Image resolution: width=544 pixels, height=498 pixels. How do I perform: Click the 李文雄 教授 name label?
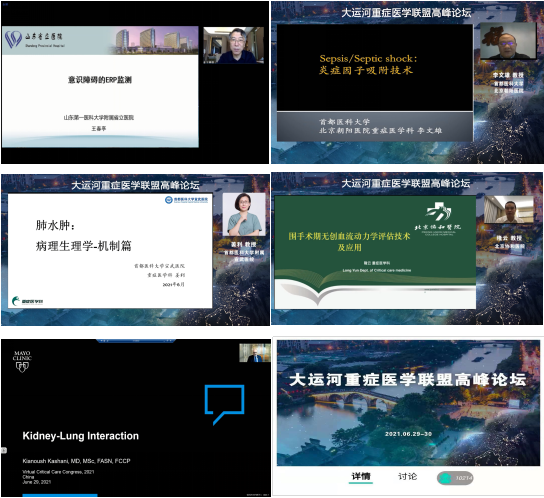508,75
